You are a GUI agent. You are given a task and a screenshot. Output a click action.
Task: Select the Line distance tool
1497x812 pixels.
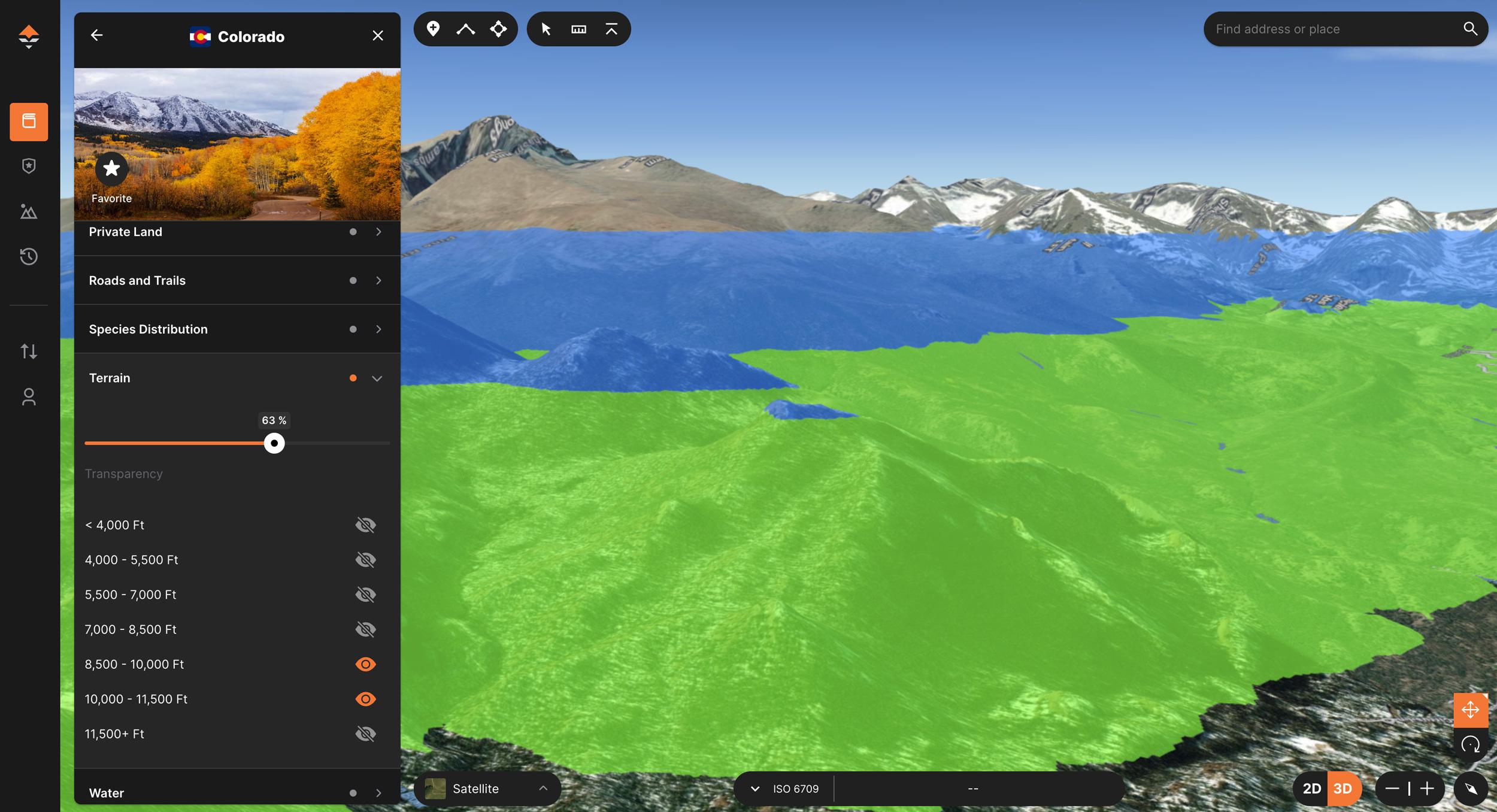[x=466, y=28]
